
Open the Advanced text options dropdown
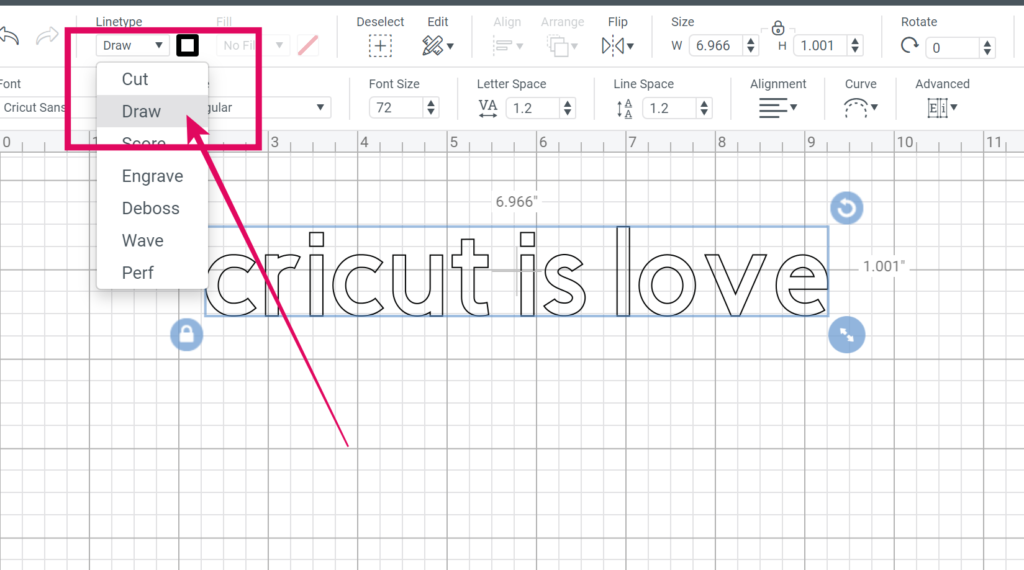(942, 108)
